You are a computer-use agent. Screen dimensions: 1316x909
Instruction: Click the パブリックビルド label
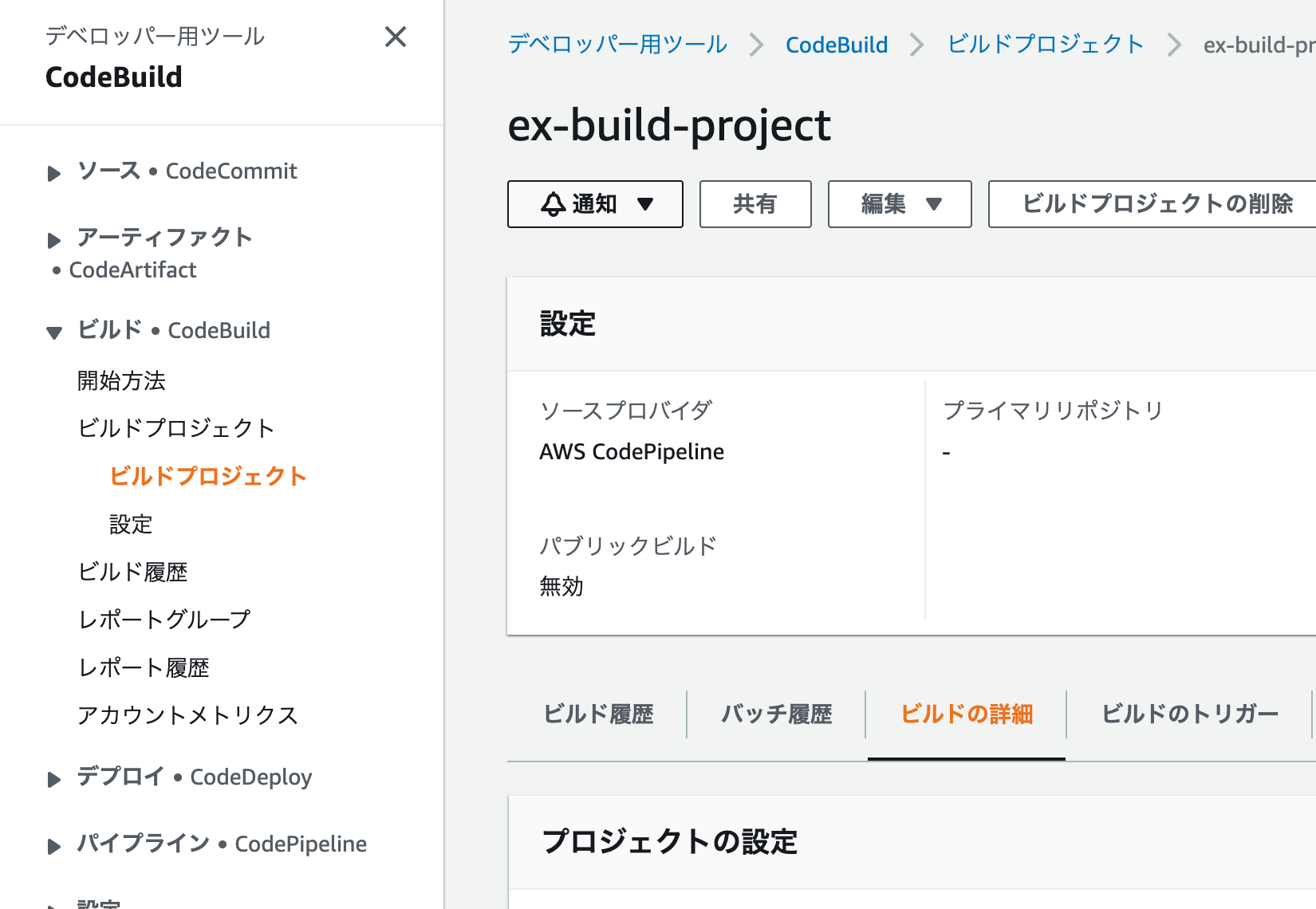click(628, 546)
